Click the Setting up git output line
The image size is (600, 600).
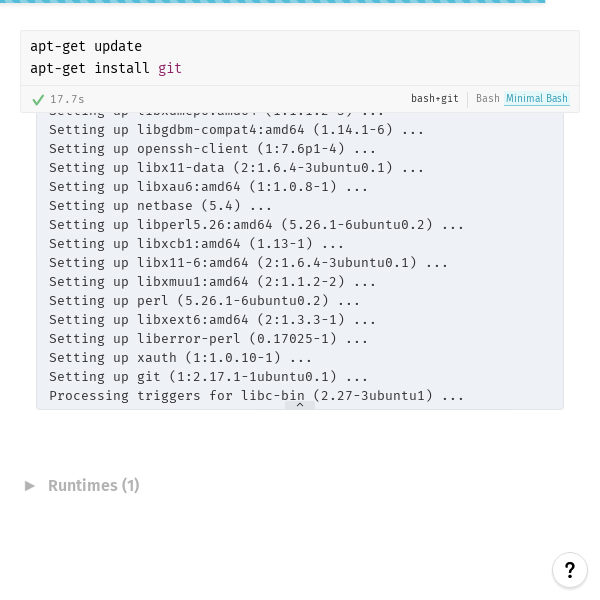tap(208, 376)
